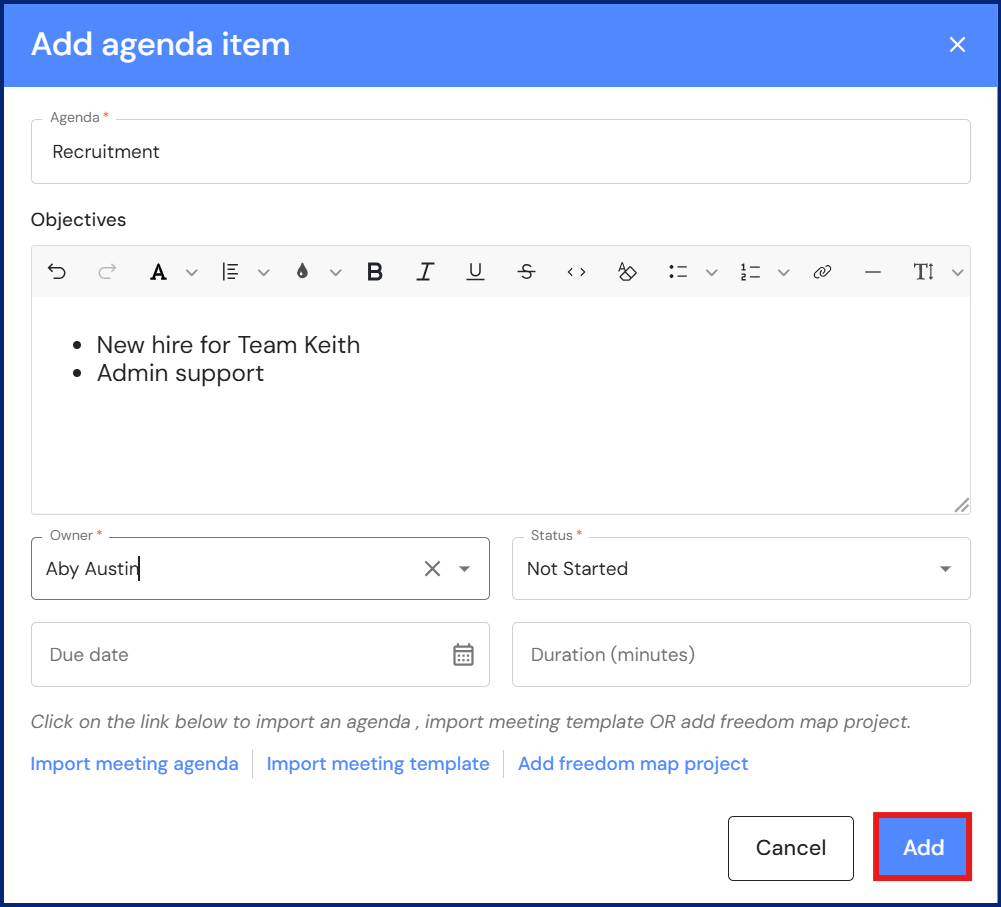Open the Add freedom map project link
Image resolution: width=1001 pixels, height=907 pixels.
[633, 764]
